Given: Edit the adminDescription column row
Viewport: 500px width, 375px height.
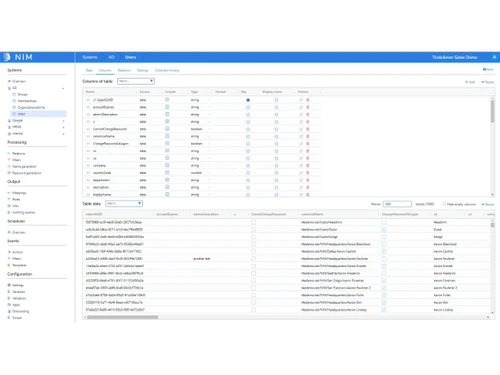Looking at the screenshot, I should [x=301, y=115].
